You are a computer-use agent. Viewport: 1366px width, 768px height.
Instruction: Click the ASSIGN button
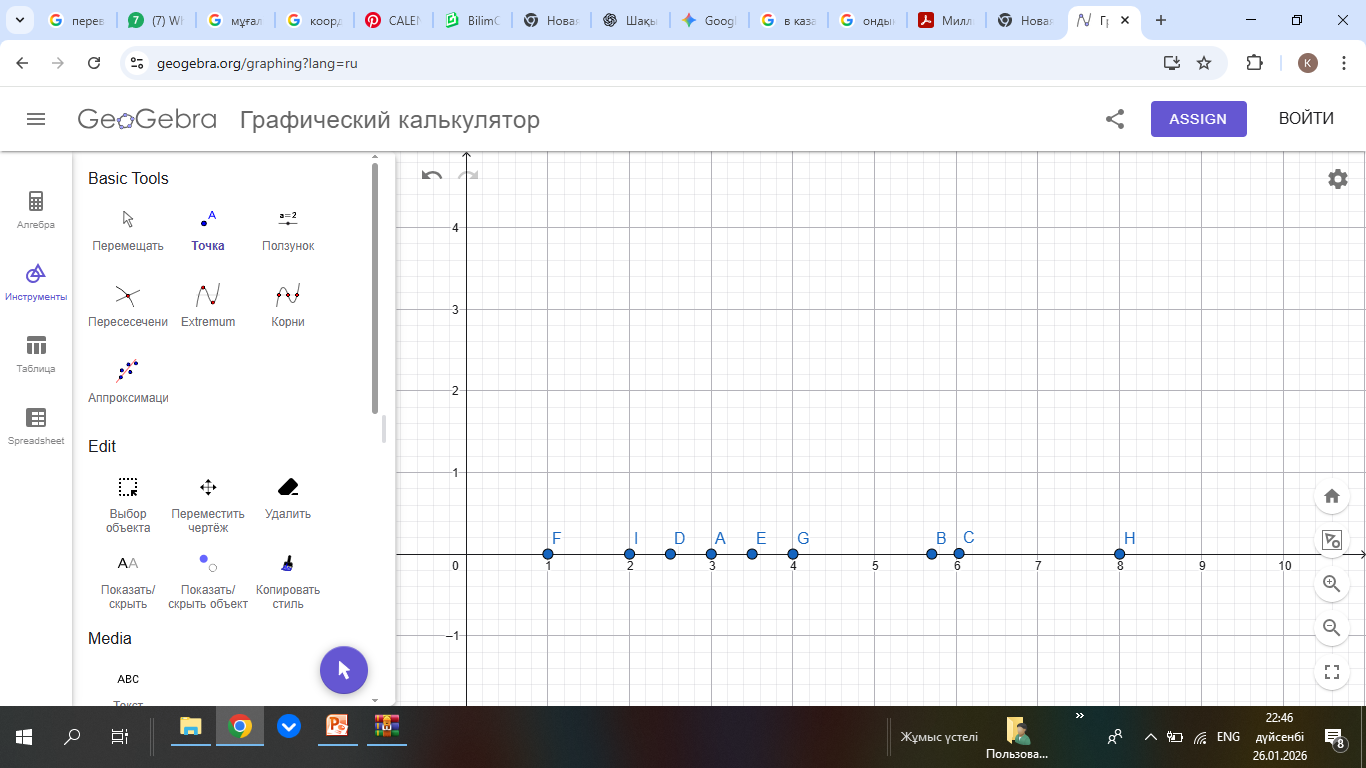click(1198, 119)
